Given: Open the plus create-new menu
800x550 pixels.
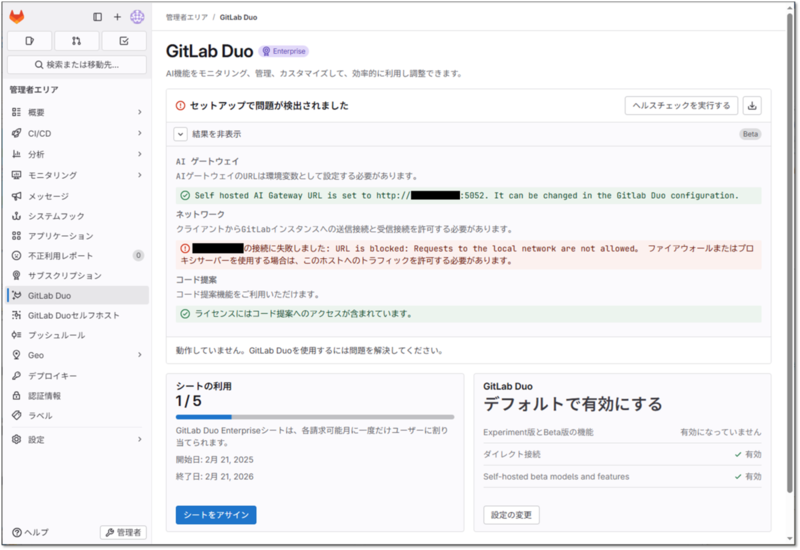Looking at the screenshot, I should coord(117,17).
